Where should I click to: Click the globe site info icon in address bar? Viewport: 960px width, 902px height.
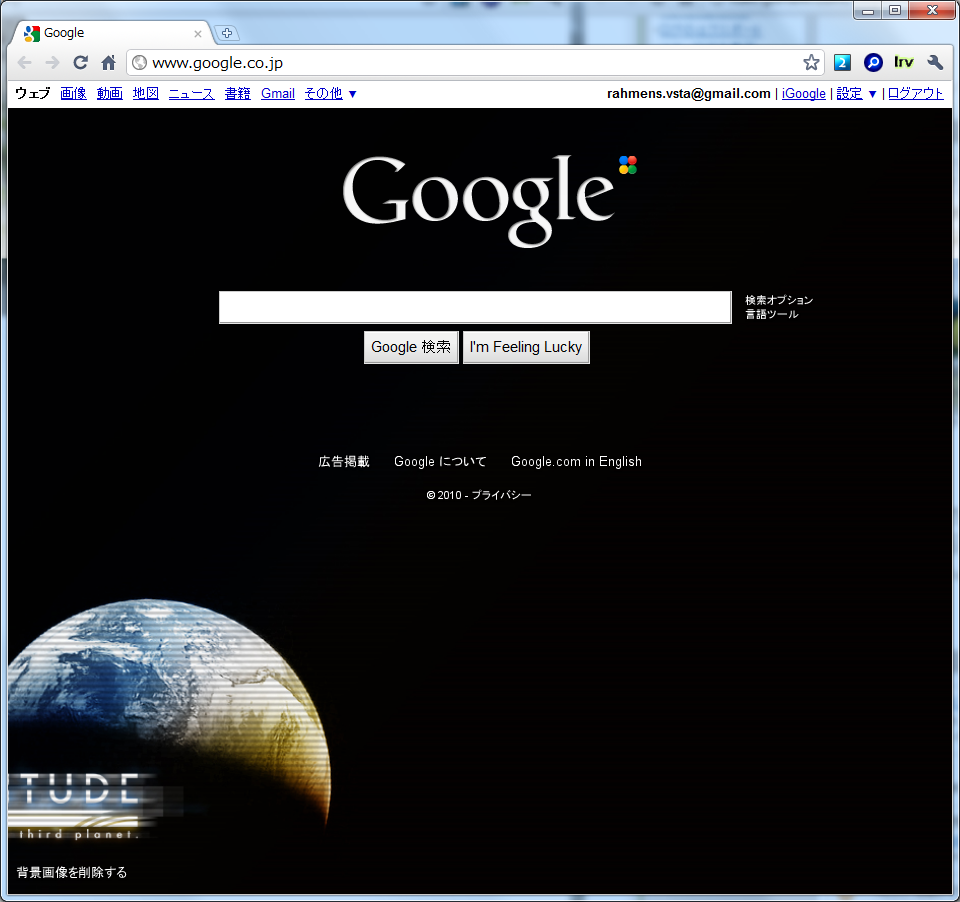tap(140, 62)
